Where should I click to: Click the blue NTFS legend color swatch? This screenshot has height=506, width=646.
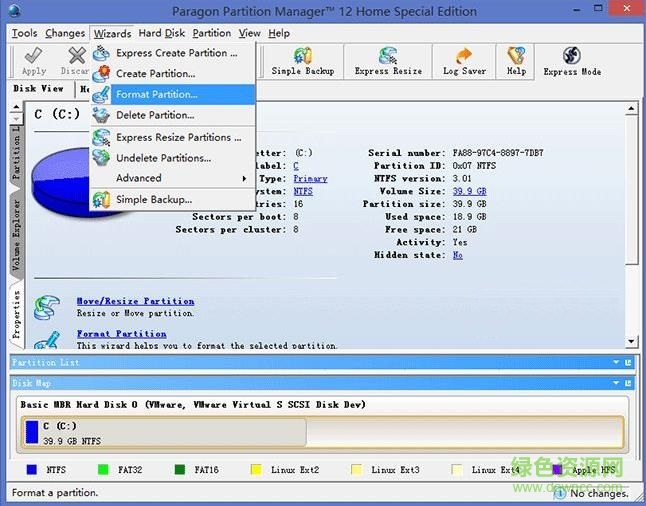[x=33, y=469]
